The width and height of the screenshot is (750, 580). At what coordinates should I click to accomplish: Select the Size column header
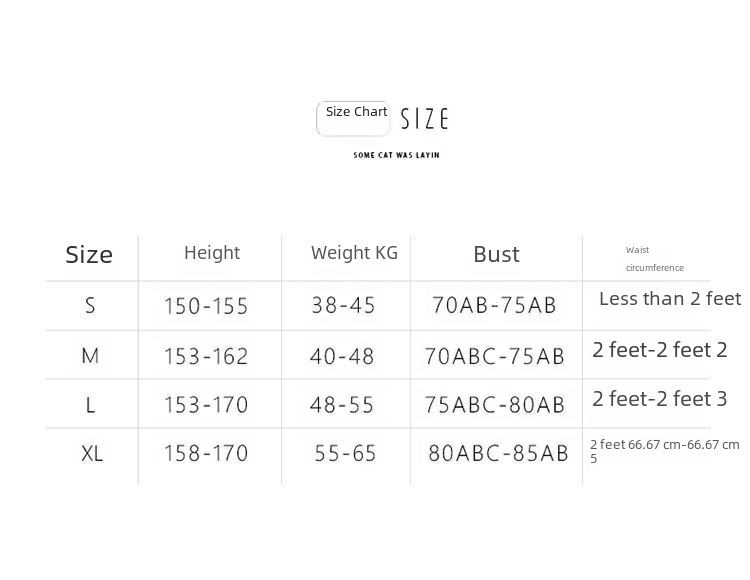pyautogui.click(x=89, y=255)
